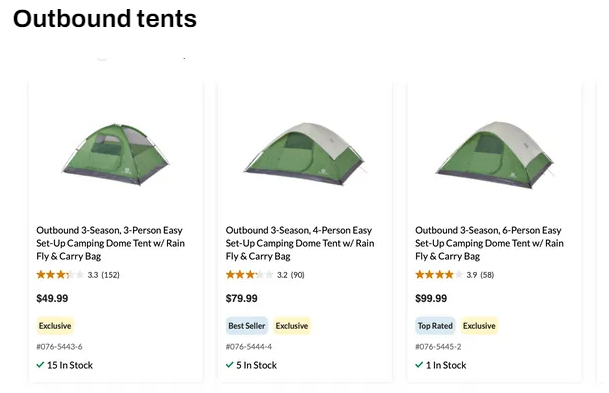Click the Exclusive badge on $49.99 tent

point(55,326)
